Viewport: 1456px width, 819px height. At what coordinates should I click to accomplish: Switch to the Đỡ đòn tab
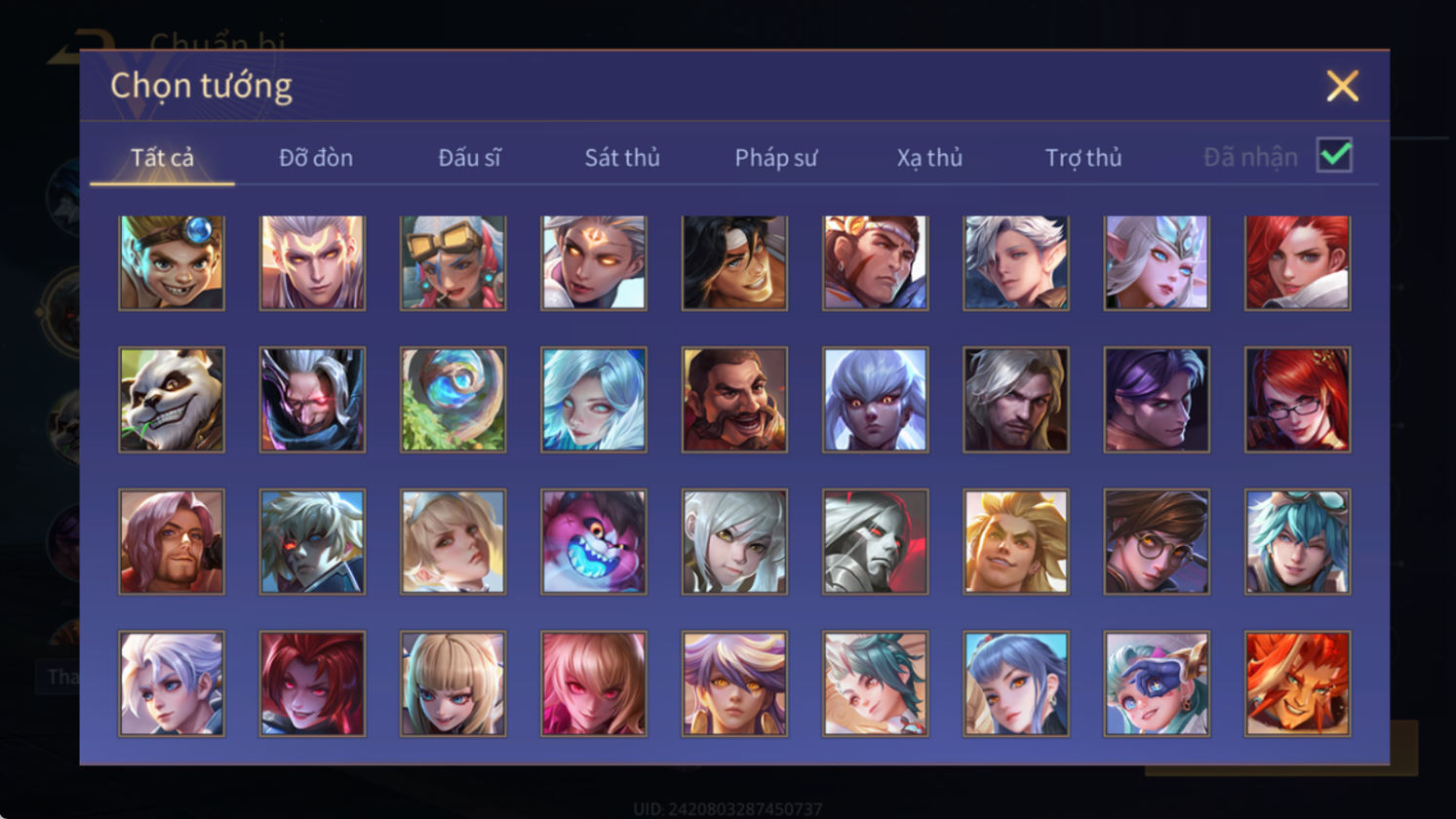click(x=316, y=157)
